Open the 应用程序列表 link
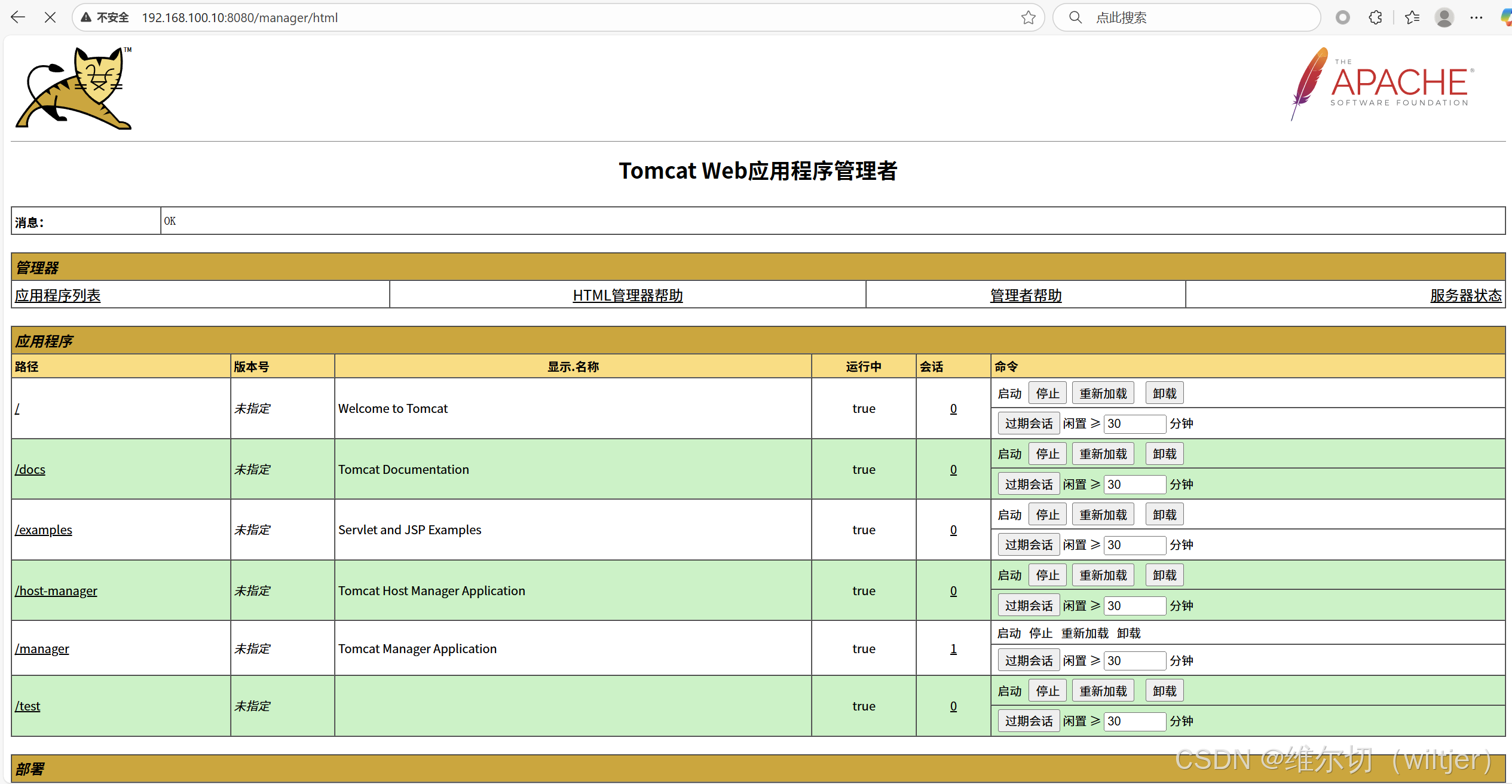 coord(58,295)
